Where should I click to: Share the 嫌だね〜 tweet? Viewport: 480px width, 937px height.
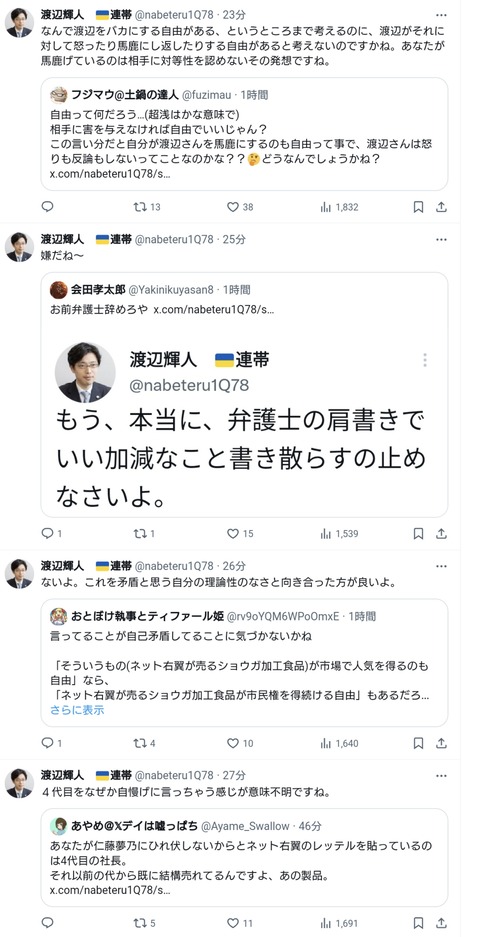[x=441, y=534]
